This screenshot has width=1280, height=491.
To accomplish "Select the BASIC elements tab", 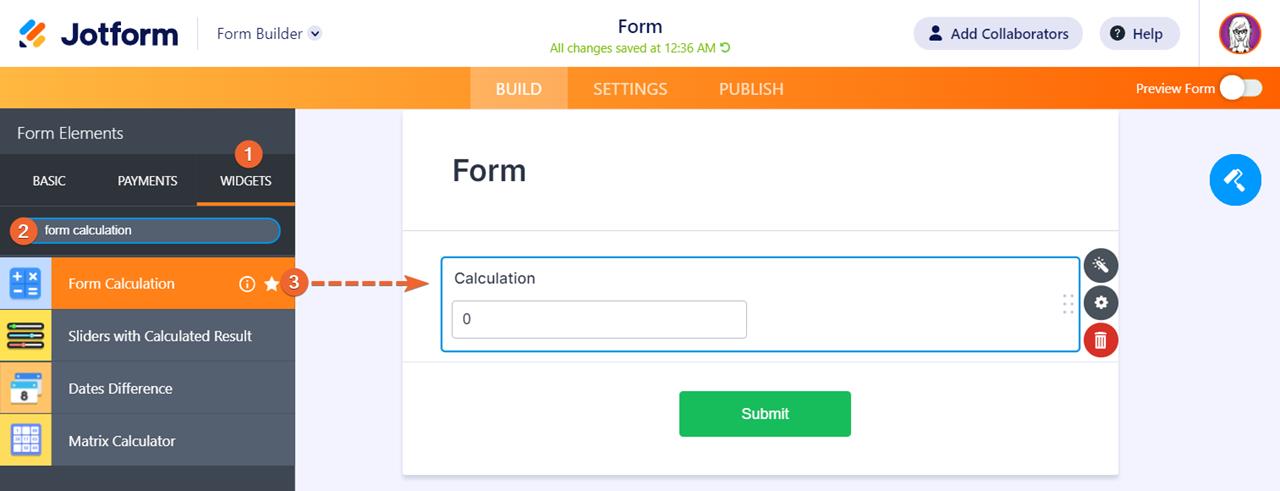I will (49, 181).
